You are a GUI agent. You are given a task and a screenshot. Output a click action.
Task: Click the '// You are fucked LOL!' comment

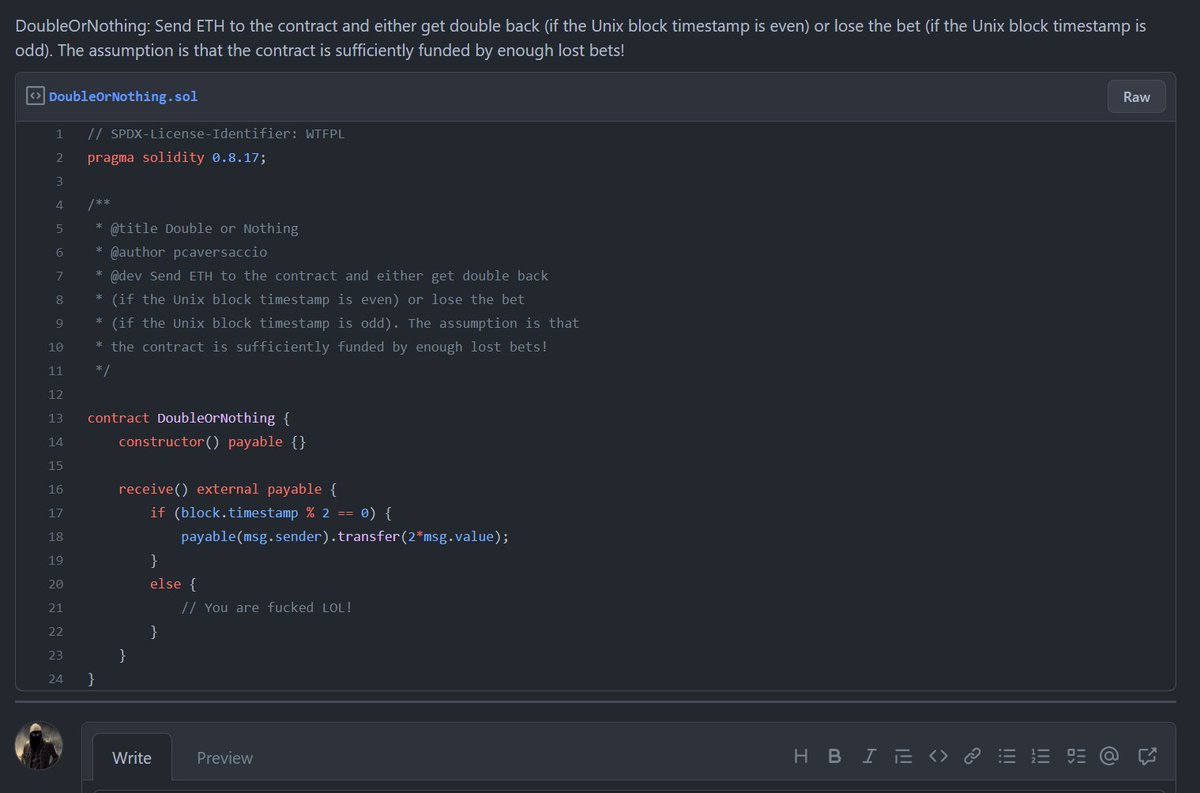click(x=267, y=608)
